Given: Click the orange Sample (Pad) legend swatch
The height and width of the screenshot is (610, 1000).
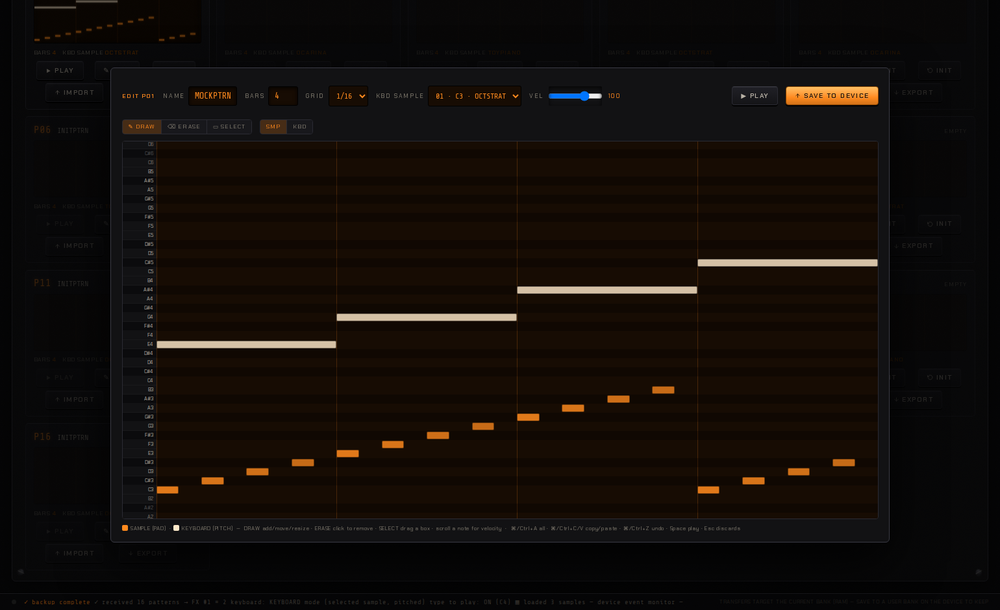Looking at the screenshot, I should point(125,528).
